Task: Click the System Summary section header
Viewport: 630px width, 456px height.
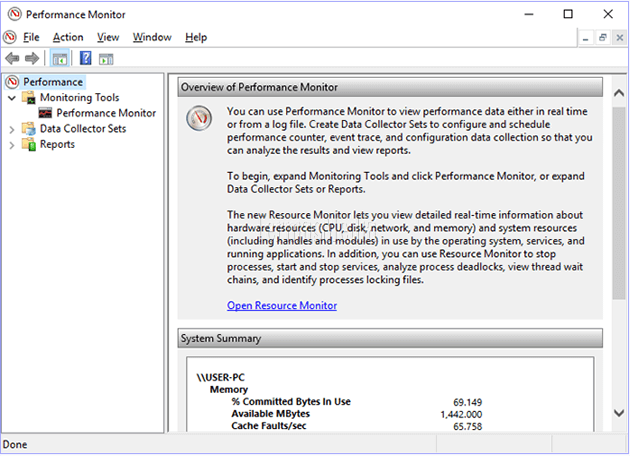Action: click(x=390, y=338)
